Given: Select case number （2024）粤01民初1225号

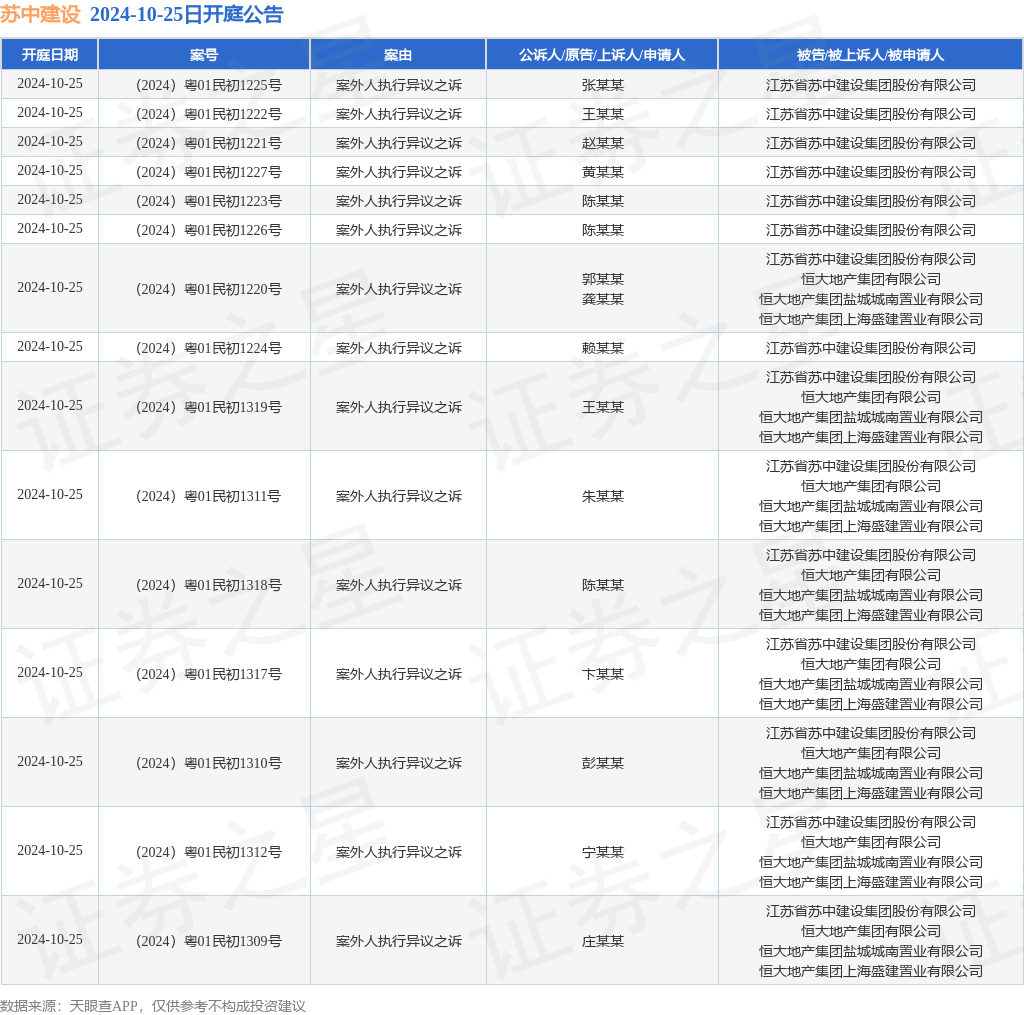Looking at the screenshot, I should coord(208,85).
